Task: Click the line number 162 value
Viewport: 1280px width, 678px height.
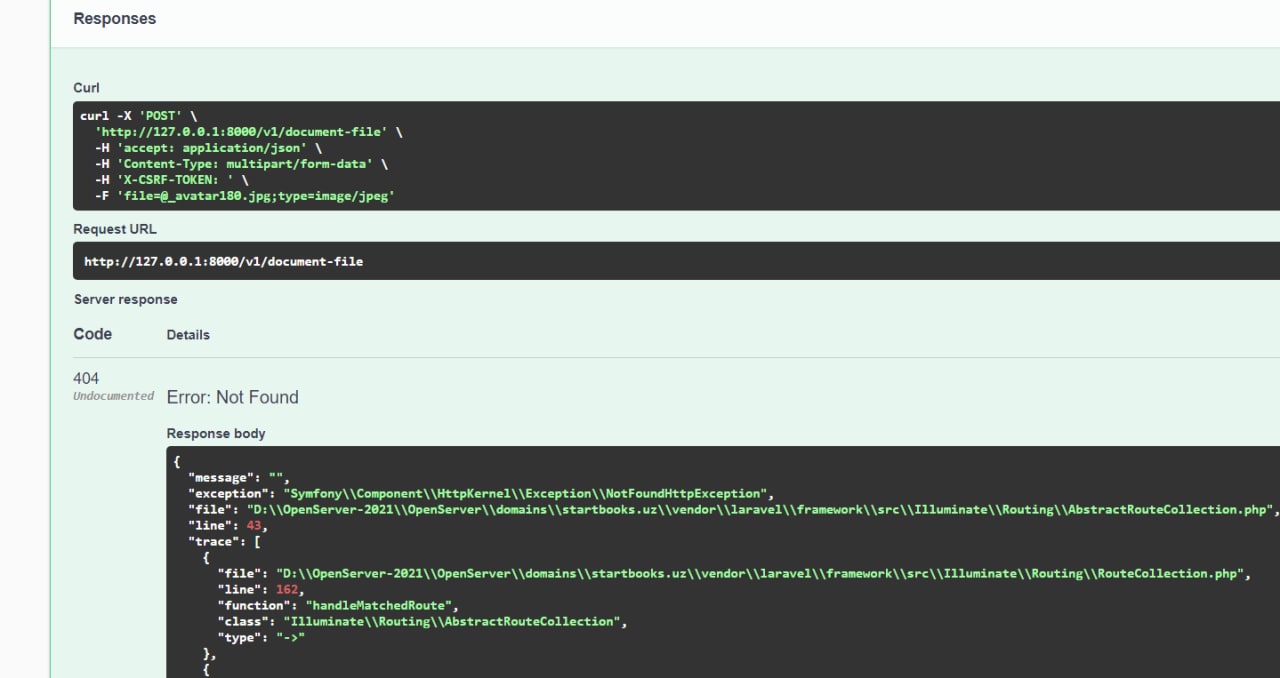Action: [x=287, y=590]
